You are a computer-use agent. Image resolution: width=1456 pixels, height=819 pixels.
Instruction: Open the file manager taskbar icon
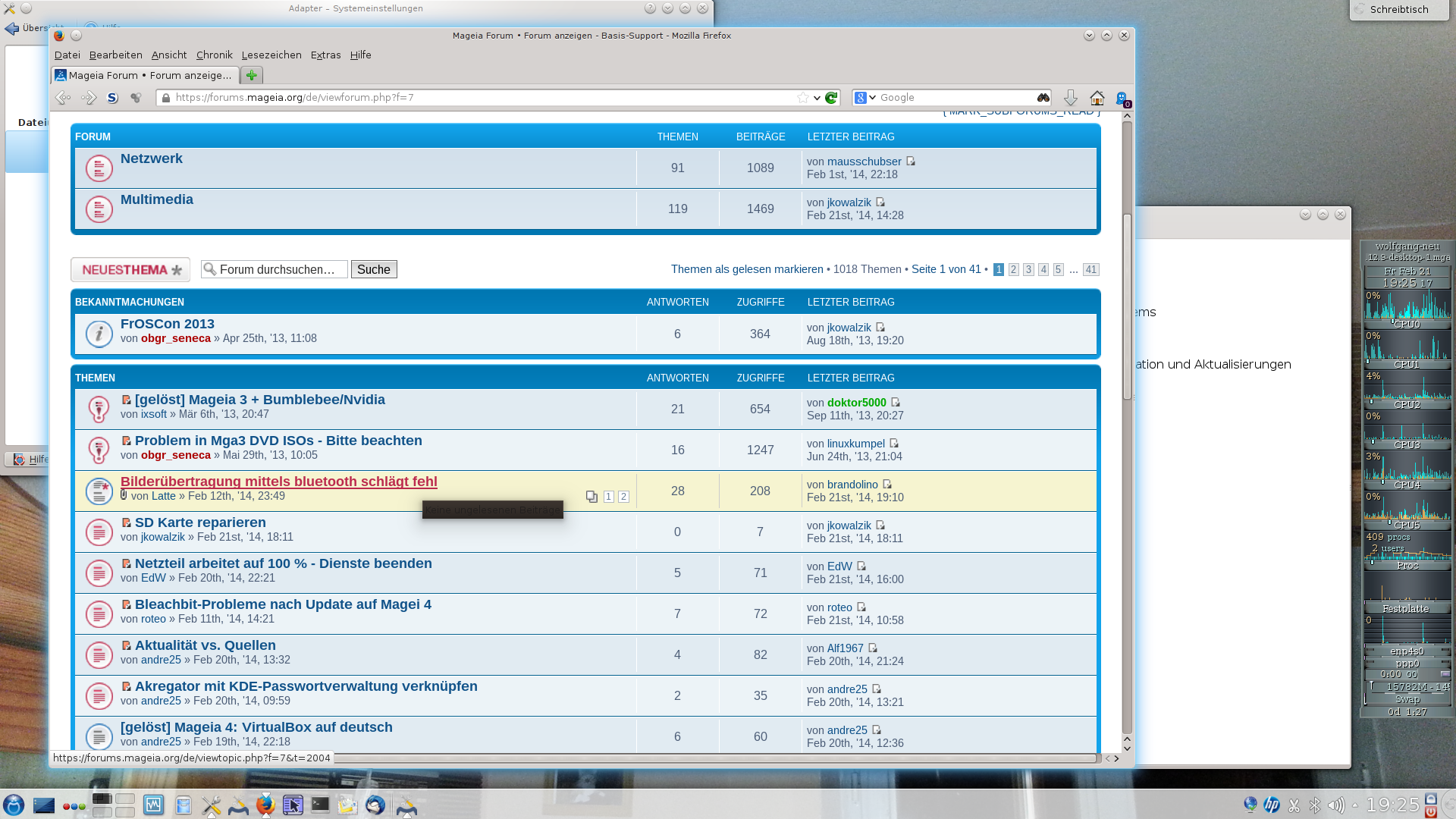pyautogui.click(x=184, y=805)
